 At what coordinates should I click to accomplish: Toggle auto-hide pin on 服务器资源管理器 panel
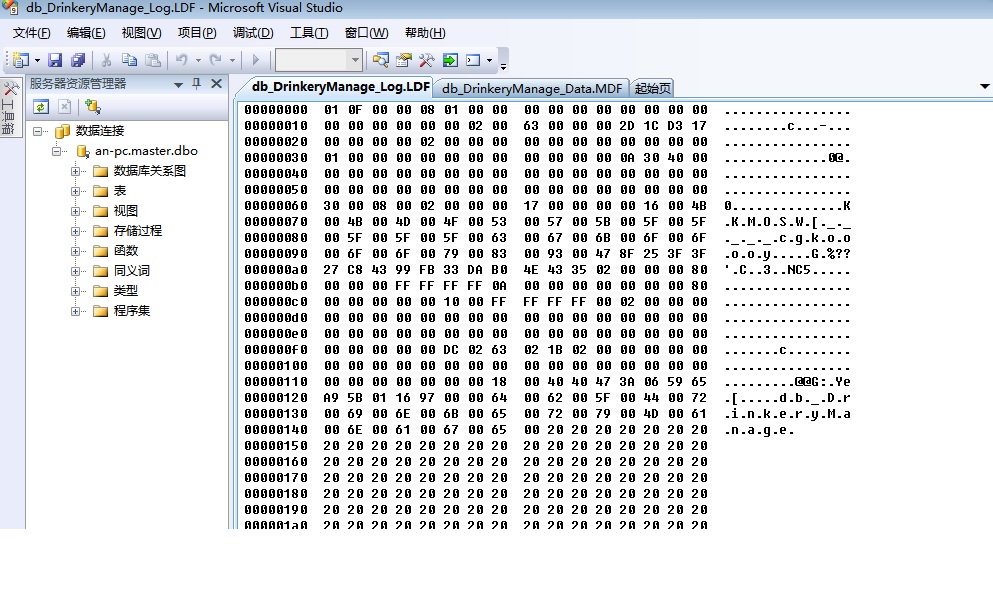click(x=196, y=84)
